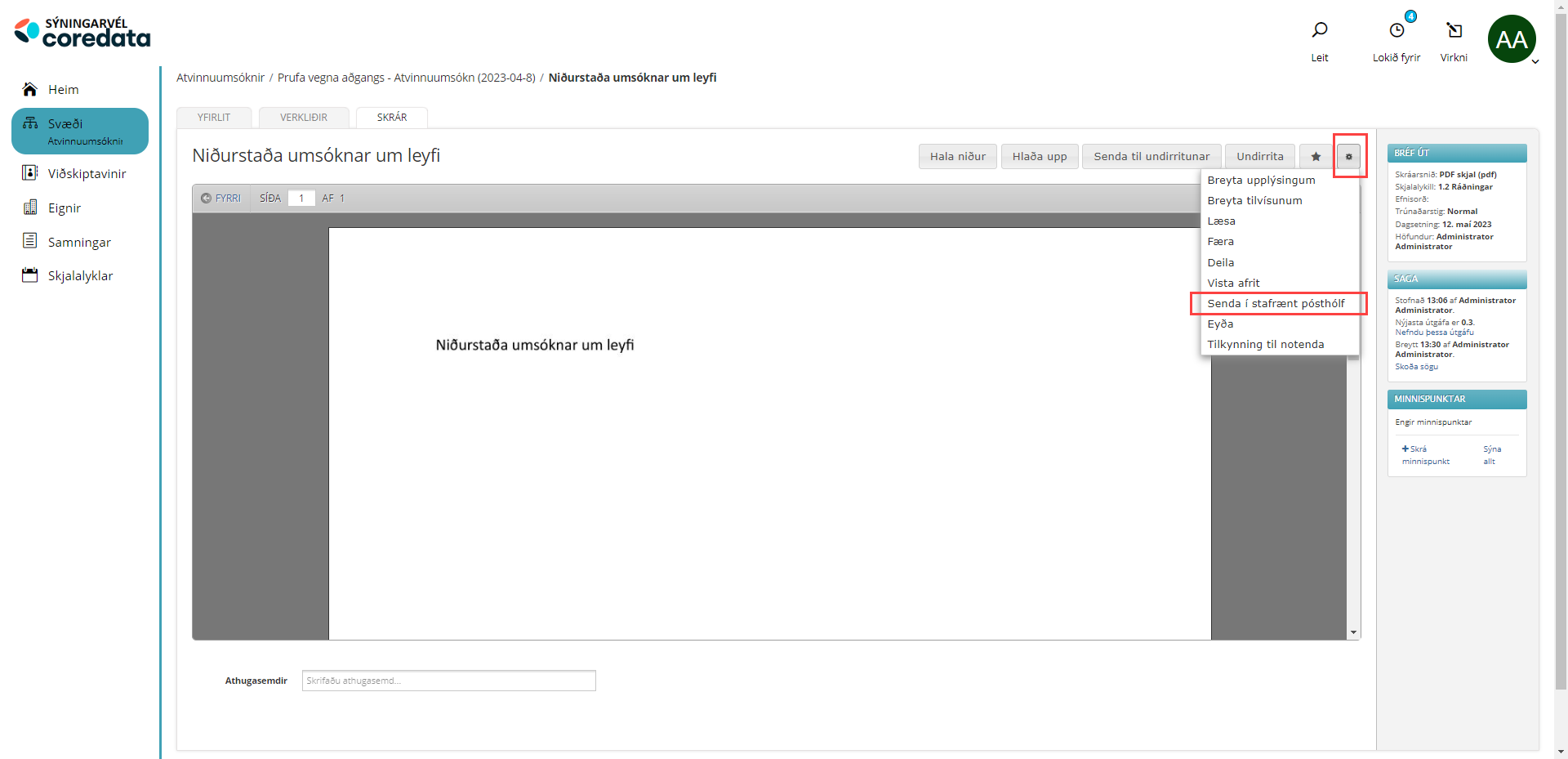Click the gear settings icon
The width and height of the screenshot is (1568, 759).
(1349, 157)
